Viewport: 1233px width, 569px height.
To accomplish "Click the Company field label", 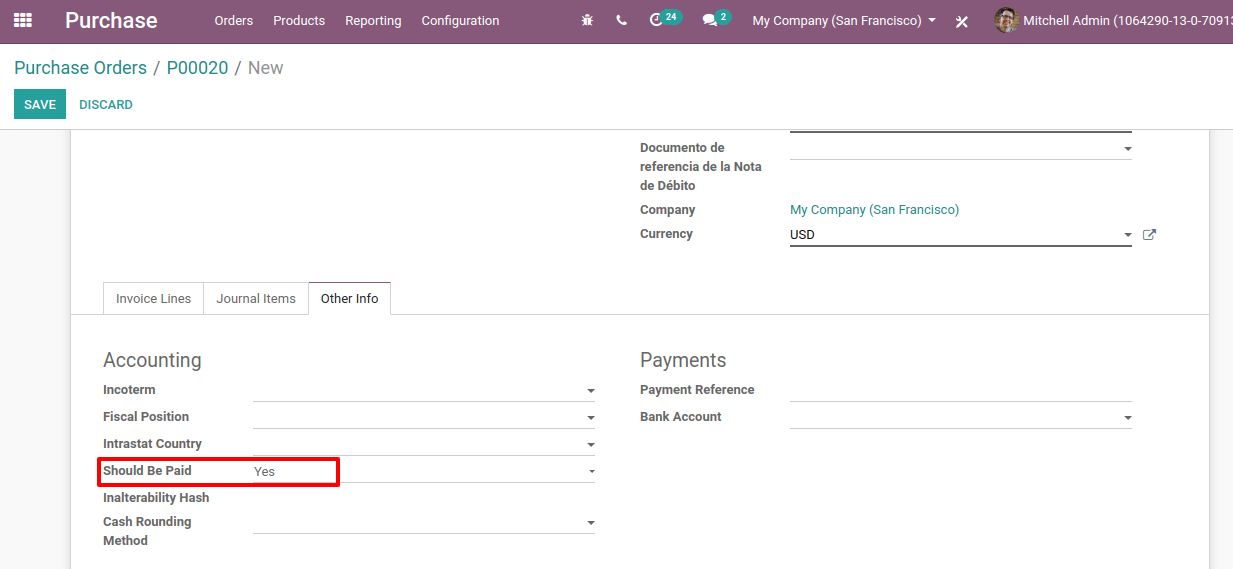I will pyautogui.click(x=668, y=210).
